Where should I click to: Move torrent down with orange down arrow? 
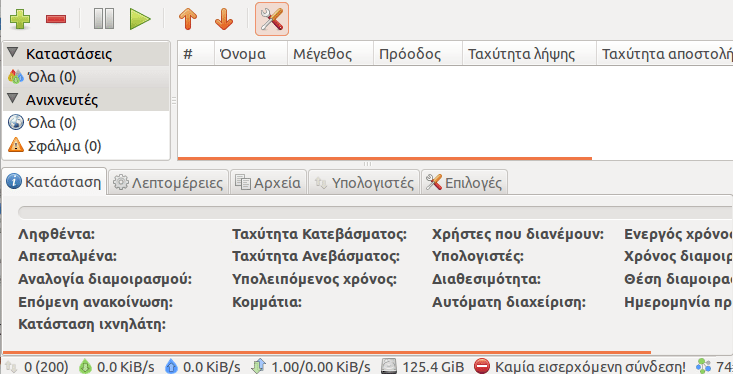[224, 19]
